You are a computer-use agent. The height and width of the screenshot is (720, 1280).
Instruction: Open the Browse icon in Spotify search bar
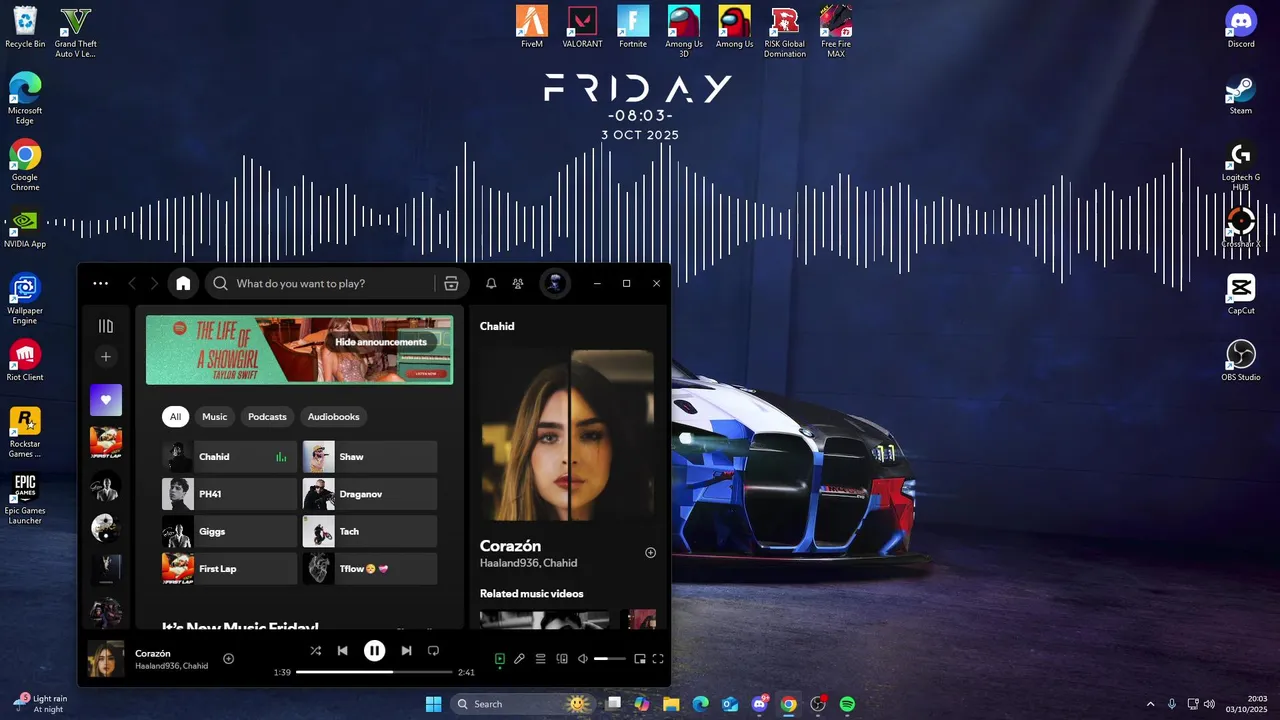451,284
